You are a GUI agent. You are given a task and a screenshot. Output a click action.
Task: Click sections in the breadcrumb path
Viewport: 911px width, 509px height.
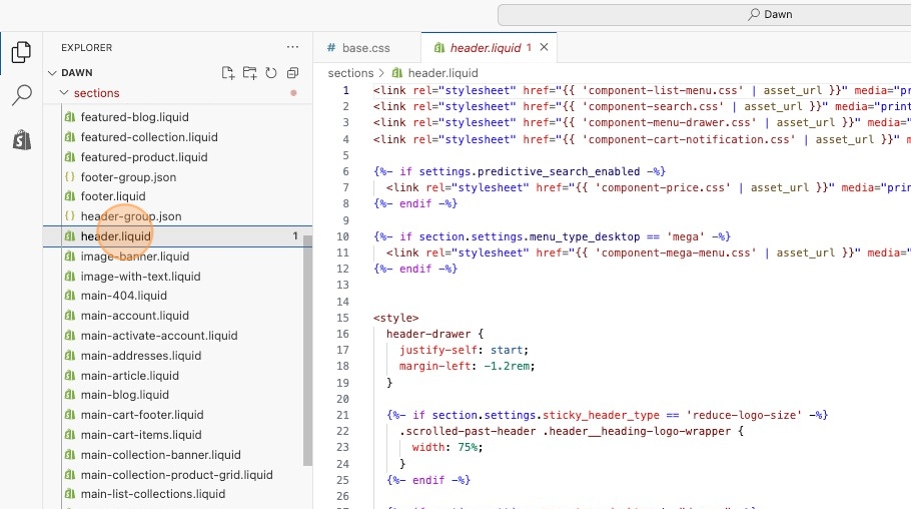350,73
